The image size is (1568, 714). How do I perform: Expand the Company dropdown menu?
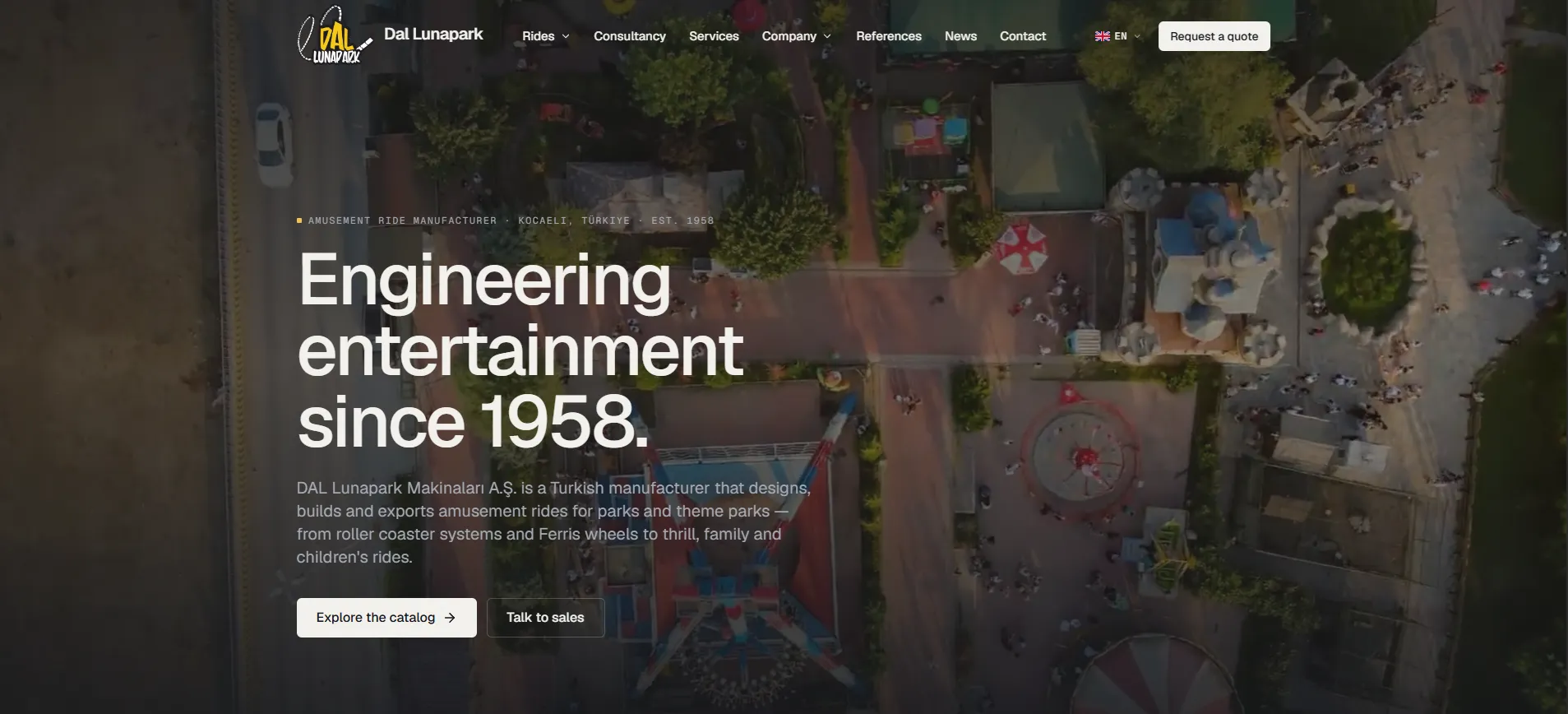[x=797, y=36]
